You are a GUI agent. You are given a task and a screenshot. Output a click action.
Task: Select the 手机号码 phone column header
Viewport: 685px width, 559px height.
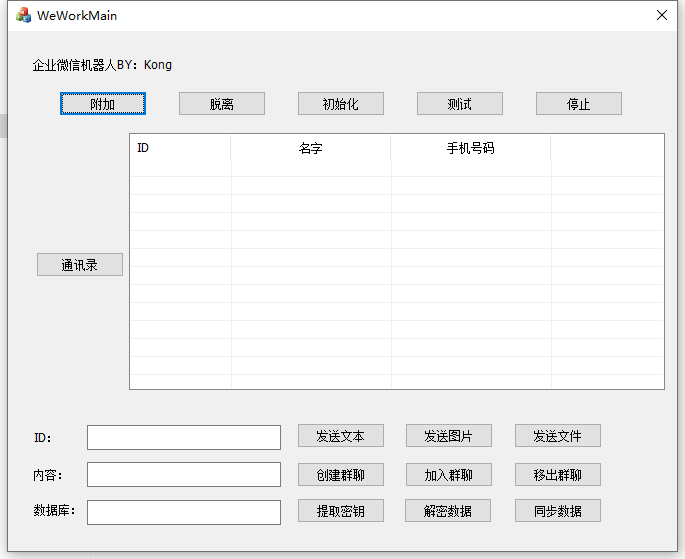(x=471, y=148)
